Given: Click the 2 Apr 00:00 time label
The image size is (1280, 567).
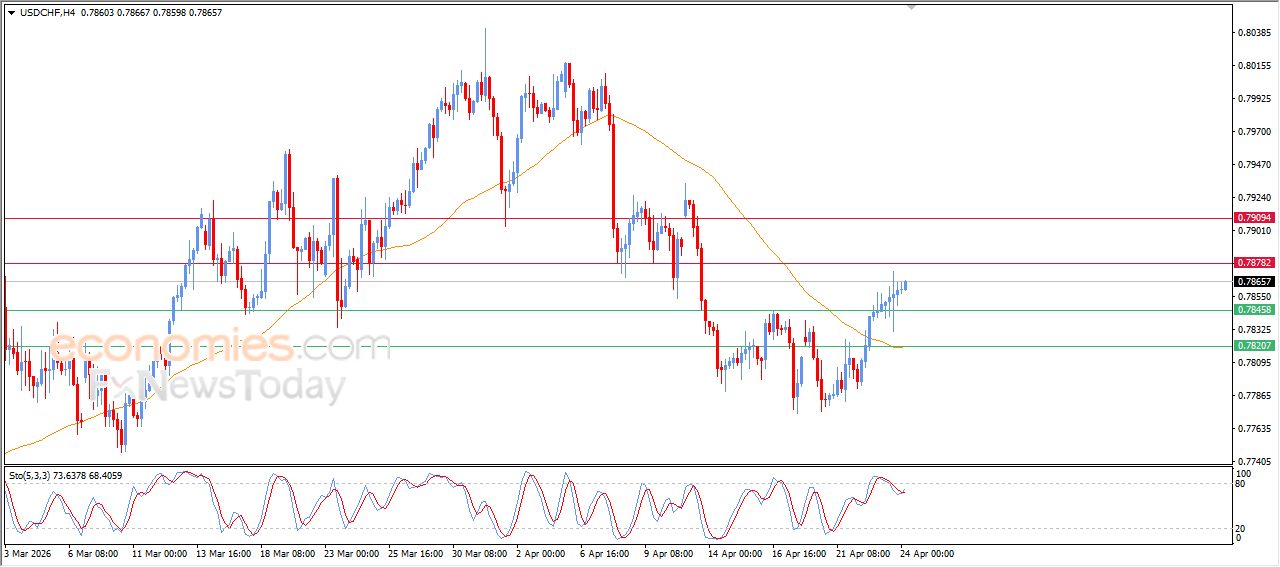Looking at the screenshot, I should pyautogui.click(x=539, y=552).
